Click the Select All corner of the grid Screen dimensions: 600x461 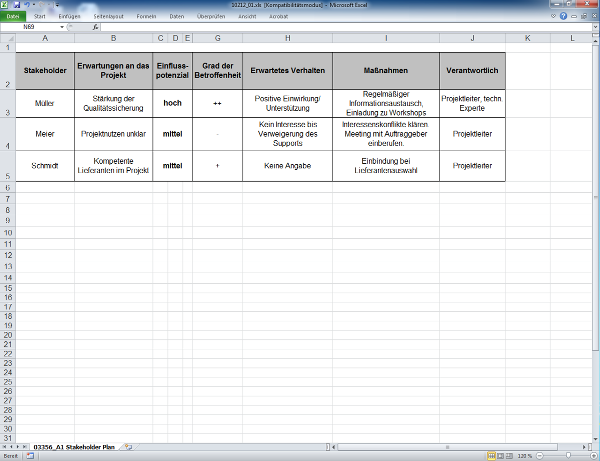point(6,38)
